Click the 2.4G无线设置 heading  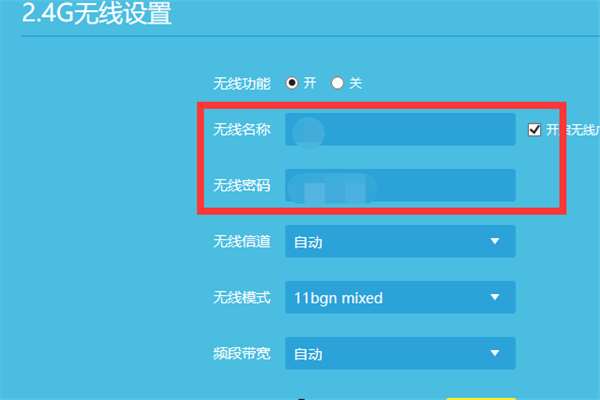(97, 13)
